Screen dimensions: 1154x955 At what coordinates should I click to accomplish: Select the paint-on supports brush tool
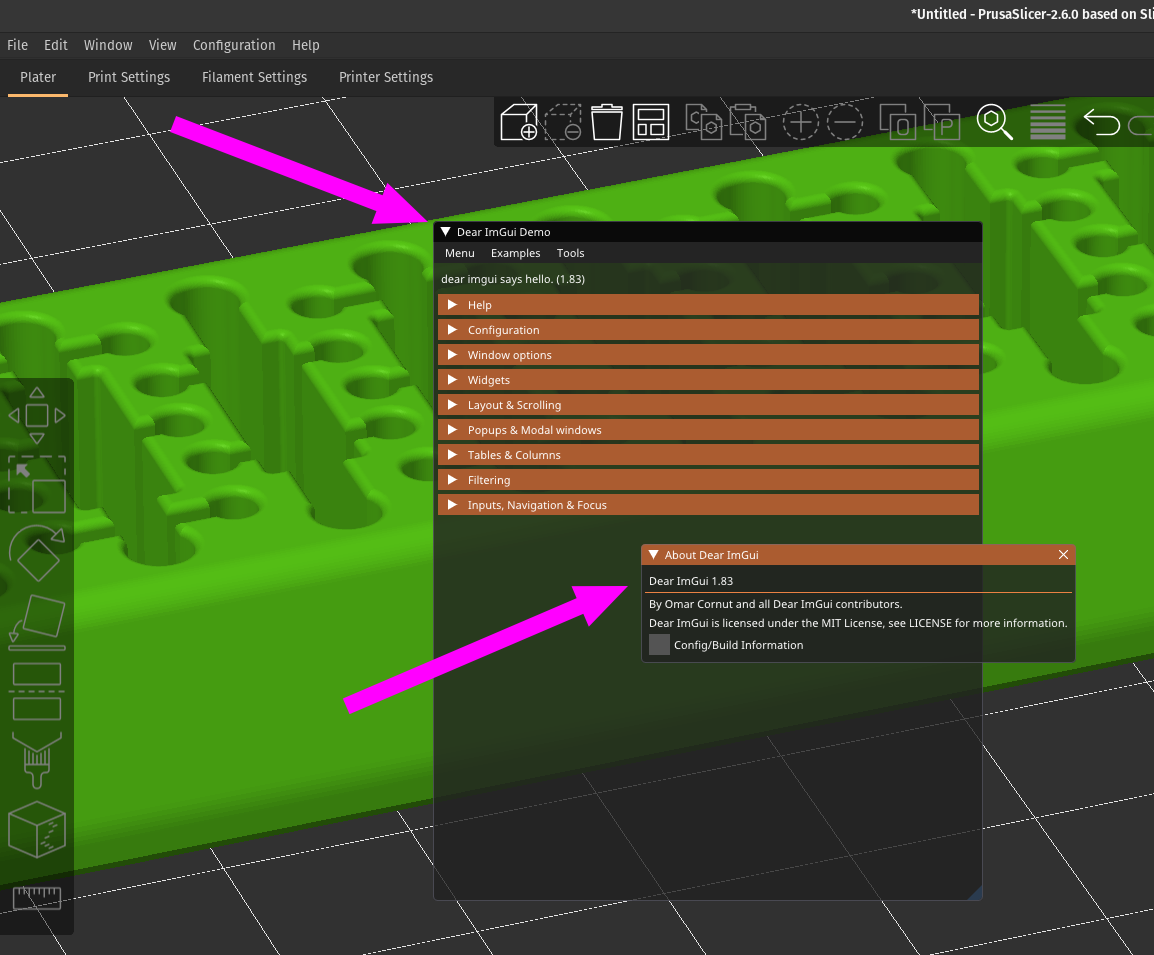click(37, 760)
